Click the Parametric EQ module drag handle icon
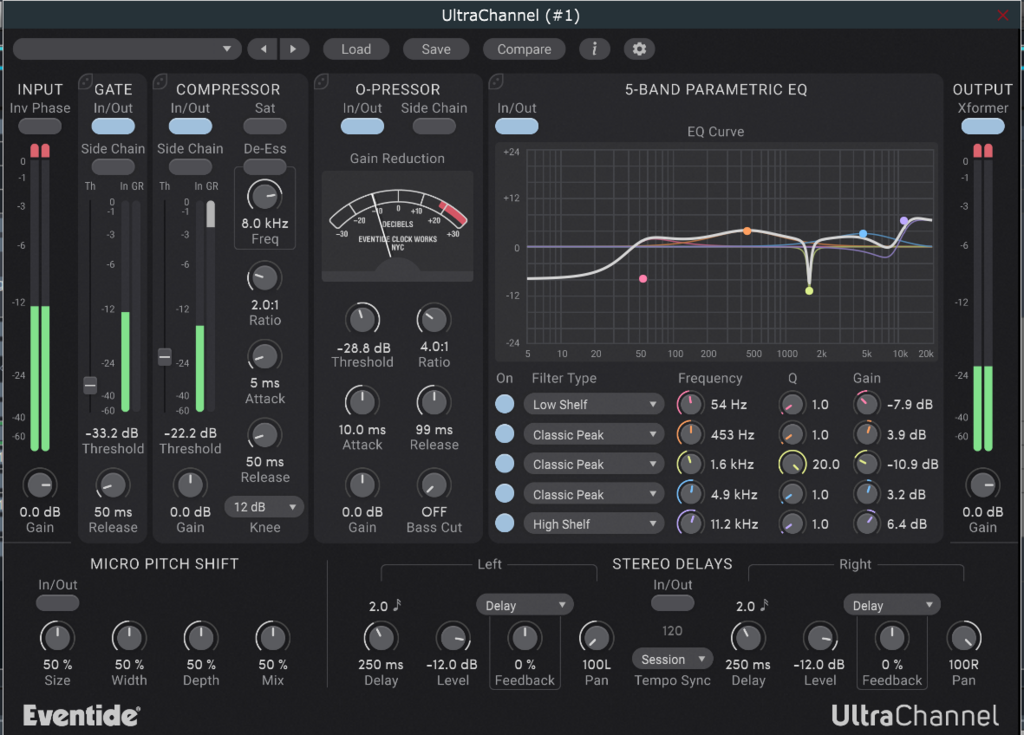Image resolution: width=1024 pixels, height=735 pixels. coord(496,81)
